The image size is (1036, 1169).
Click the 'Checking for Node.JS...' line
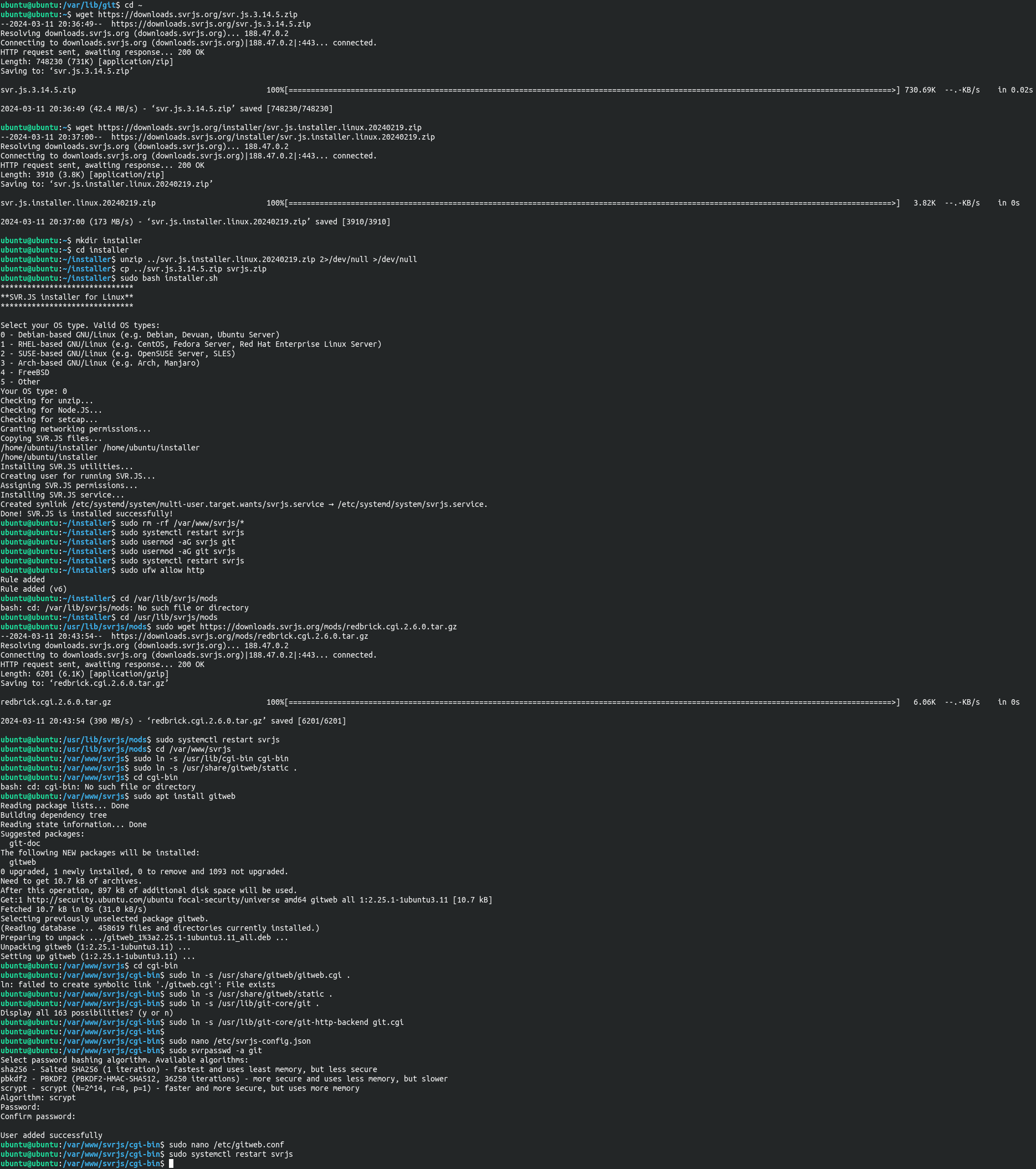tap(52, 410)
